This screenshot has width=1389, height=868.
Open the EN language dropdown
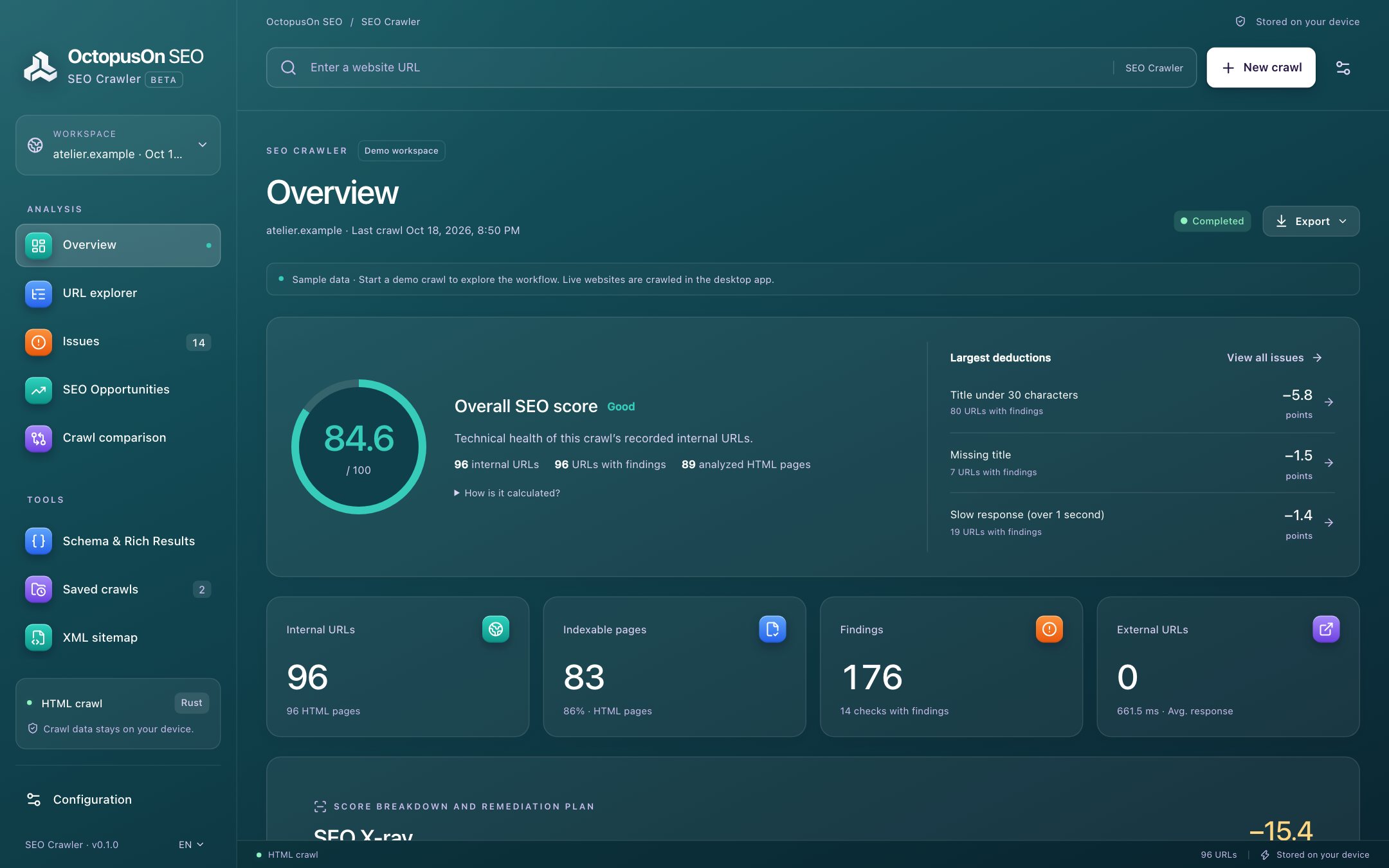[x=191, y=845]
